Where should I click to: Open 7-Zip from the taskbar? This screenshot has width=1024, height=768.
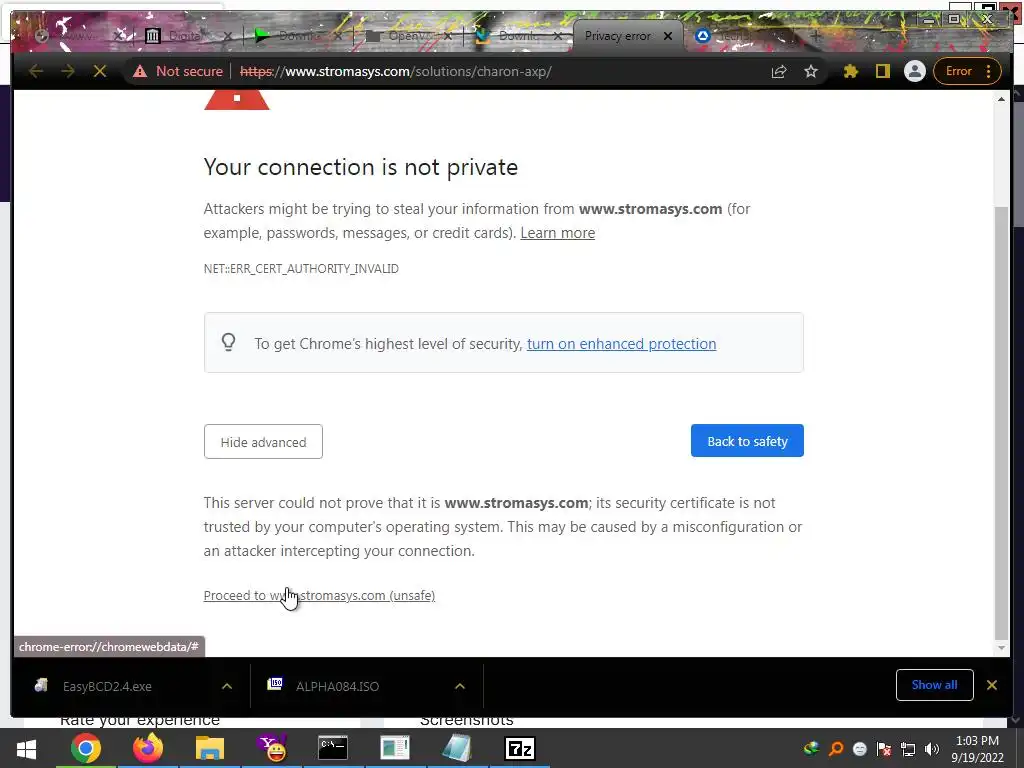tap(520, 748)
